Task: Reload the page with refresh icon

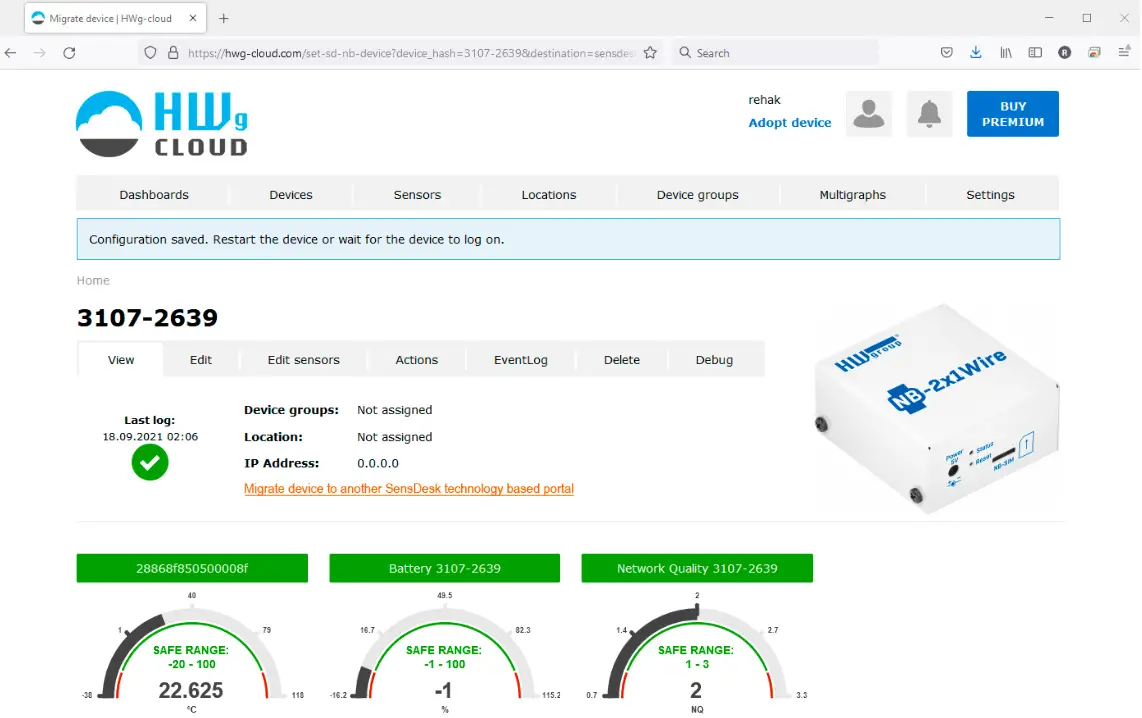Action: pos(69,52)
